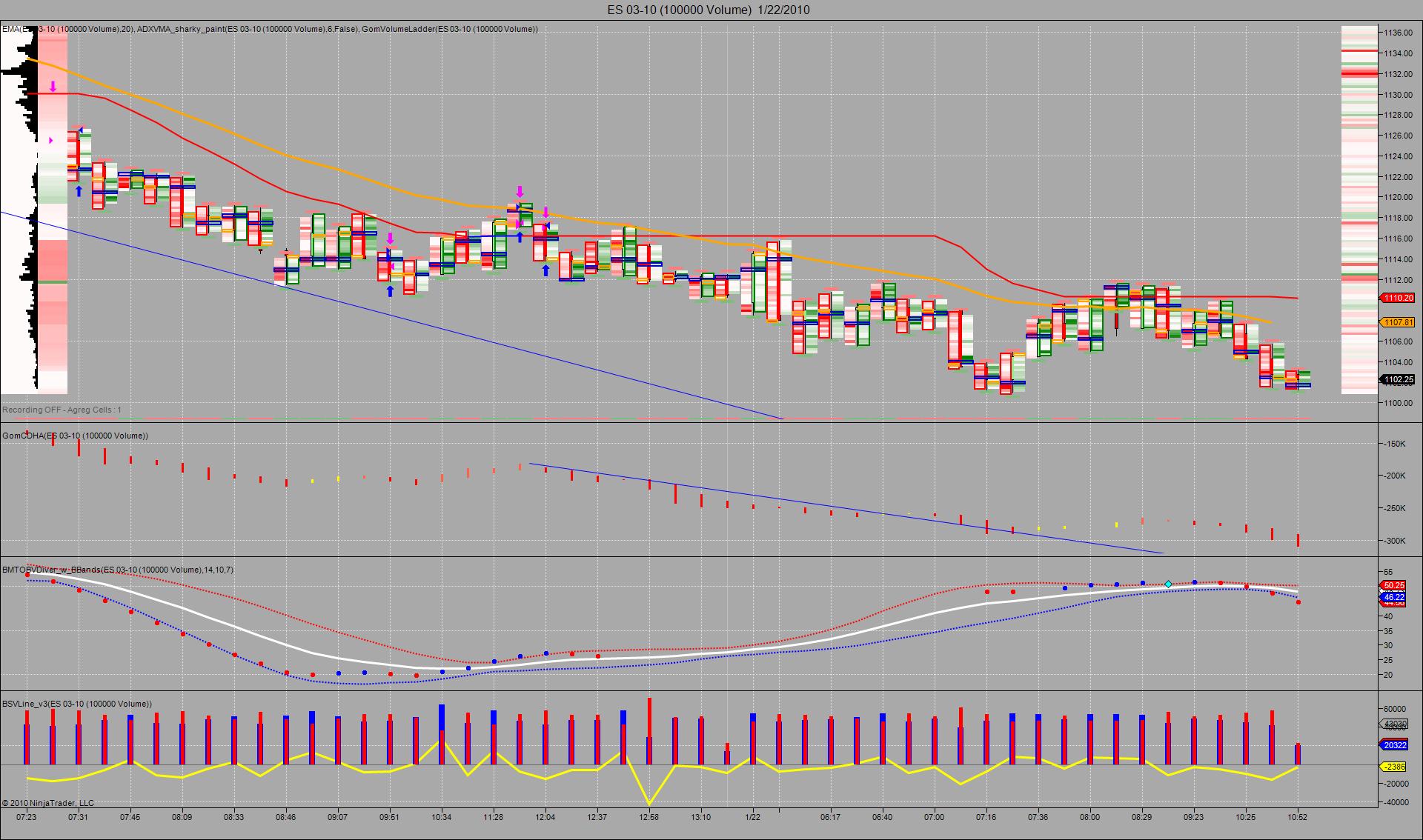Click the blue 46.22 value marker
Screen dimensions: 1423x840
pyautogui.click(x=1393, y=596)
